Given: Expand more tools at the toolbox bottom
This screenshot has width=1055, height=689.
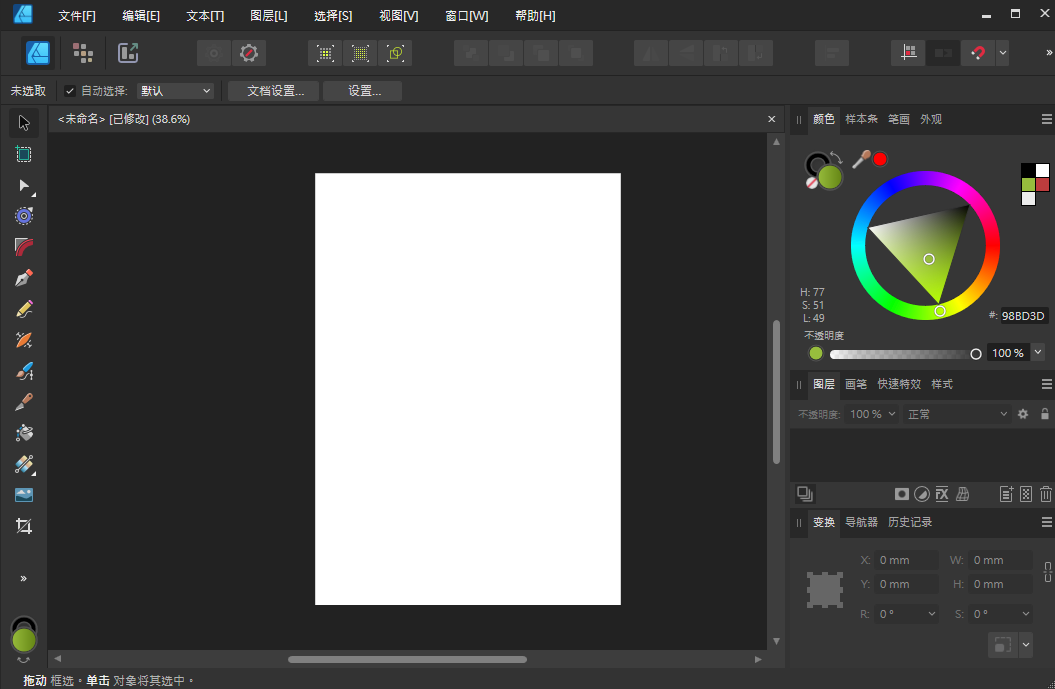Looking at the screenshot, I should tap(24, 578).
